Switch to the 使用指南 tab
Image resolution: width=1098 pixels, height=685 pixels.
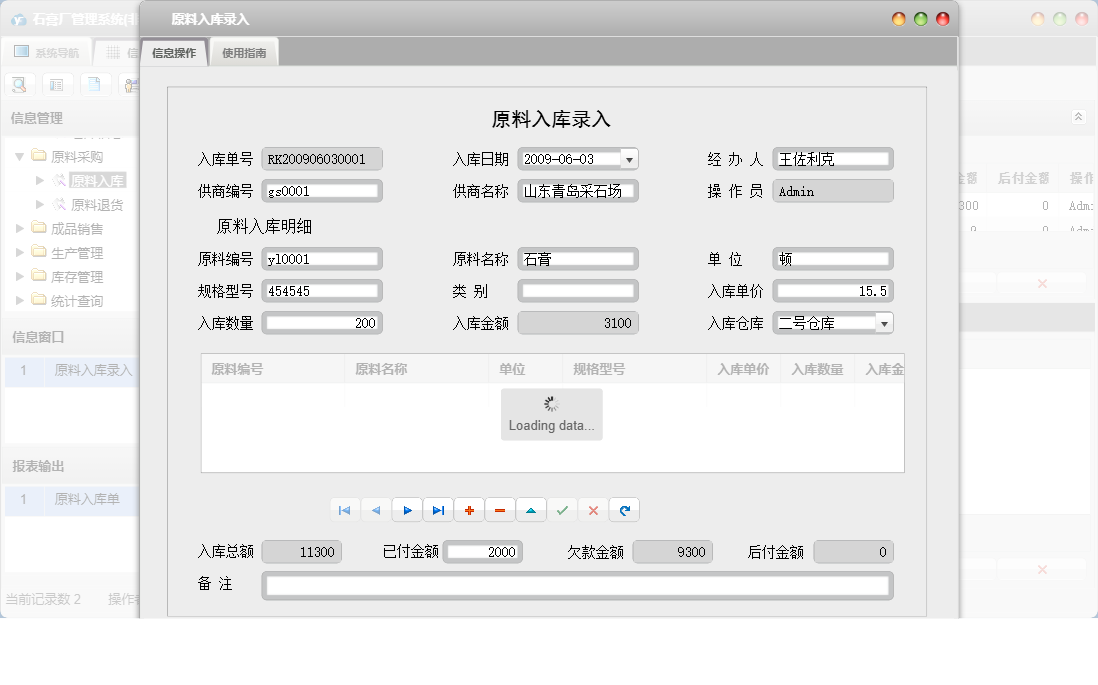tap(246, 50)
